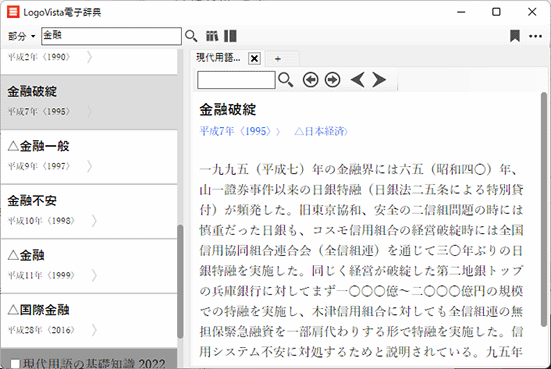Open the 部分 search mode dropdown
Screen dimensions: 551x369
pos(21,36)
